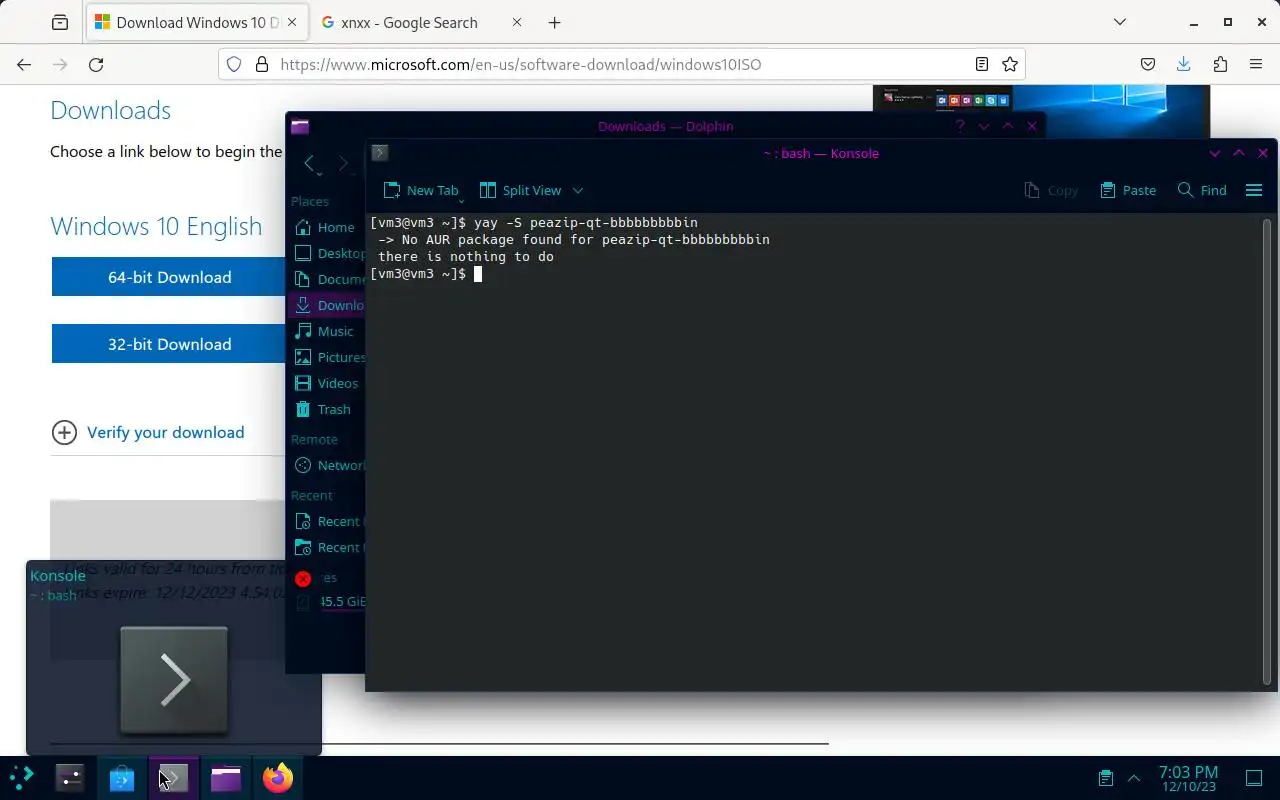Select Downloads in Dolphin Places panel

tap(328, 305)
